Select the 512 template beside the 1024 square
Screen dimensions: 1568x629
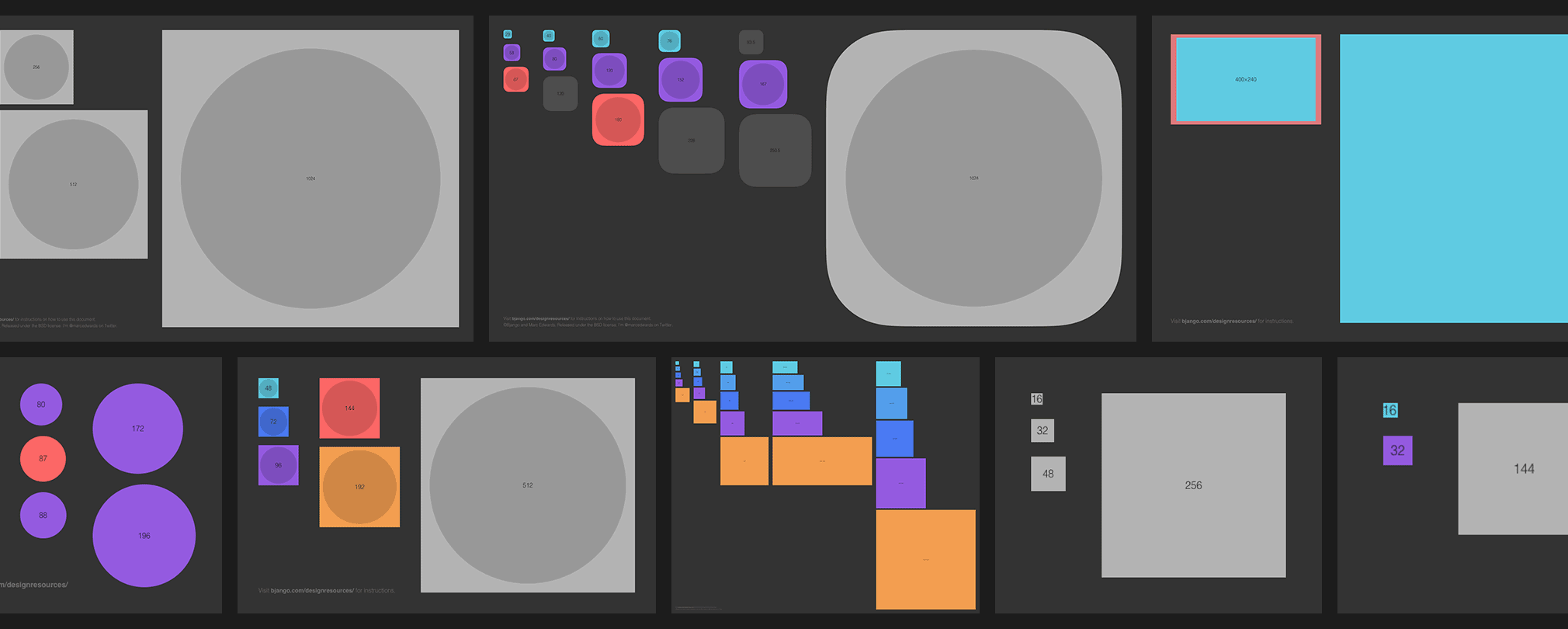click(x=74, y=184)
